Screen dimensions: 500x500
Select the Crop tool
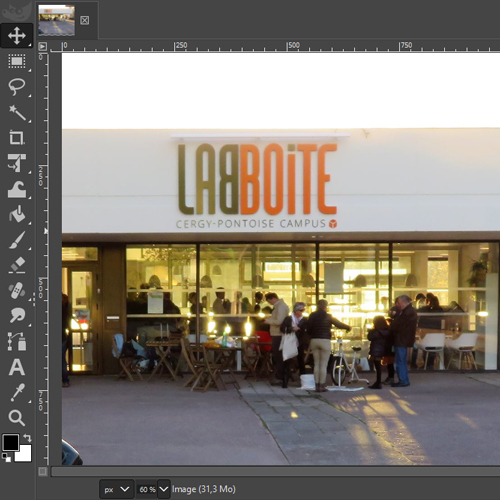[17, 138]
